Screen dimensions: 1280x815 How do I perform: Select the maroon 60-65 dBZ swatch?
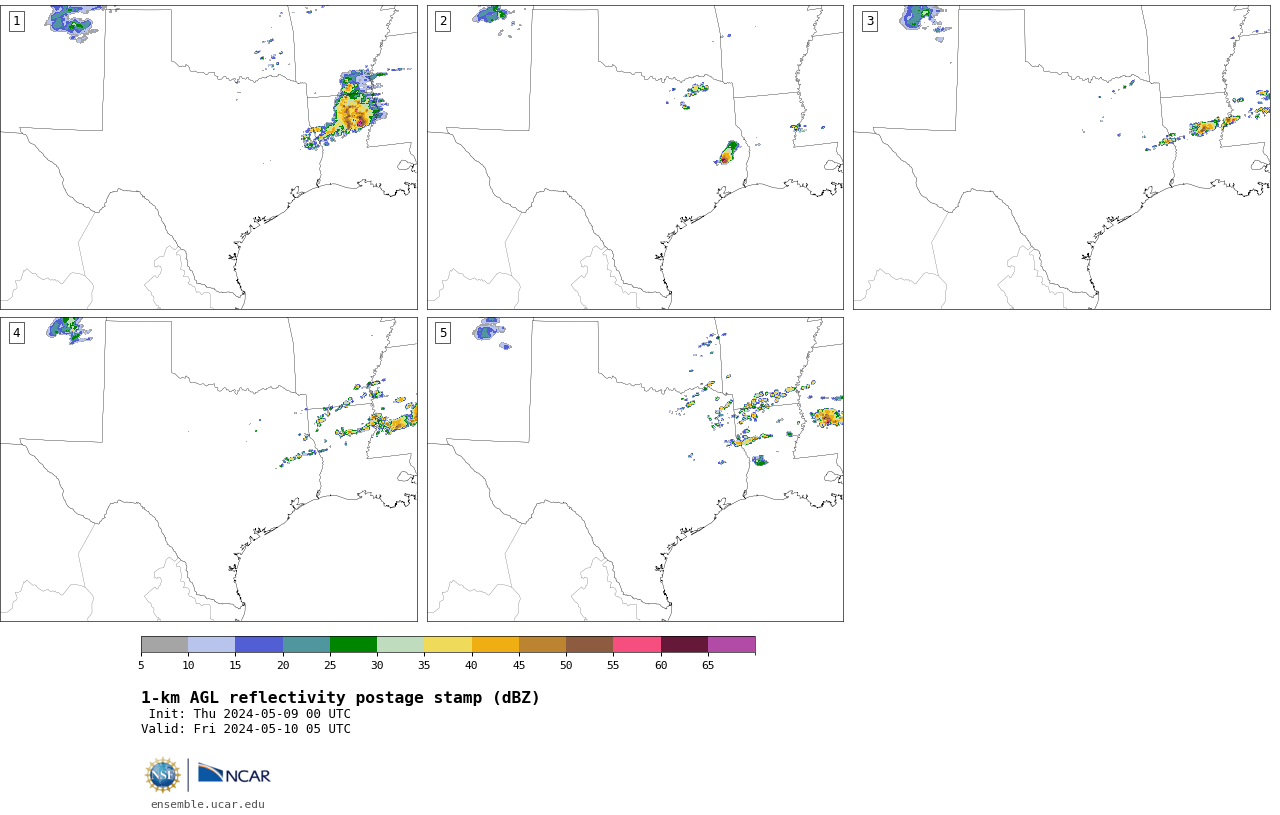coord(684,644)
